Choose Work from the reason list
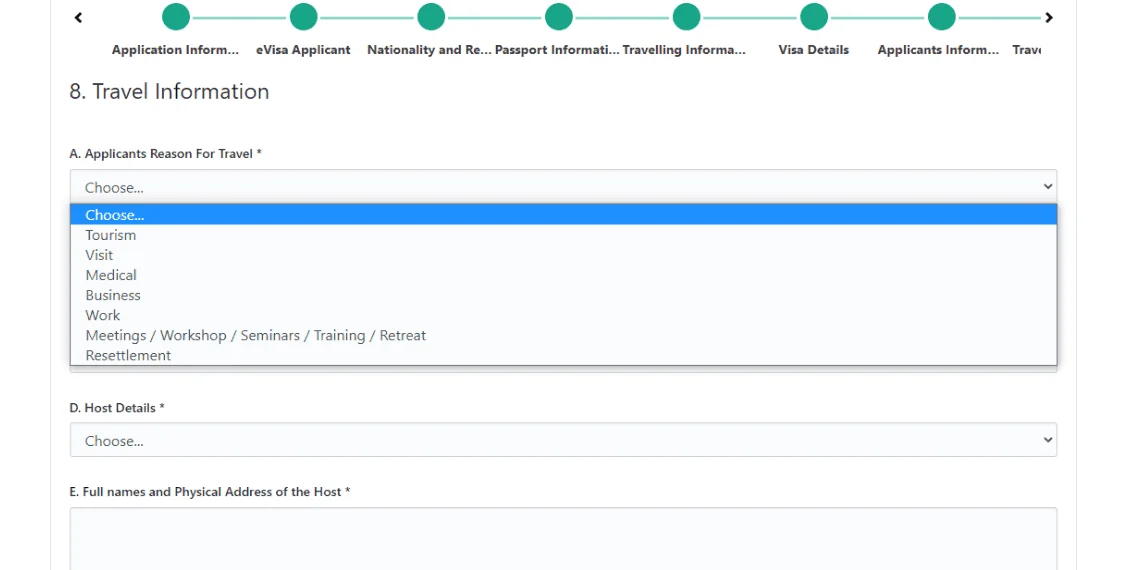 pos(103,315)
